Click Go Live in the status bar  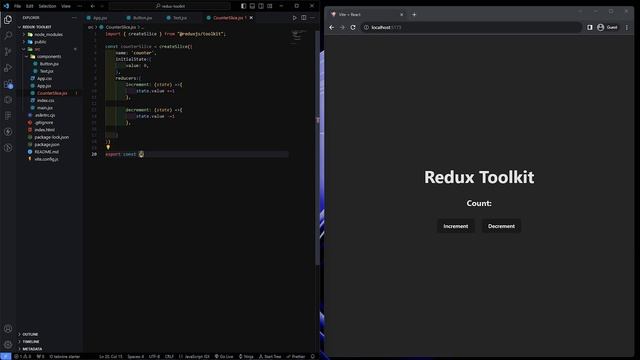[224, 356]
